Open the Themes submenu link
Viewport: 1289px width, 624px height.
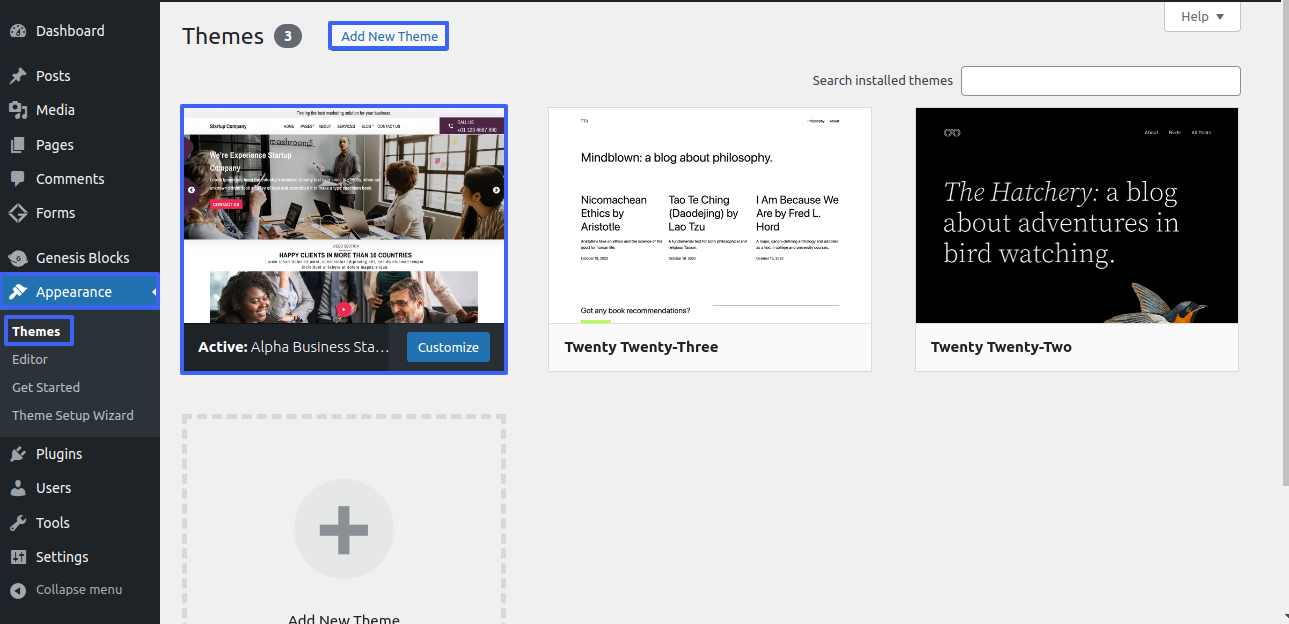point(36,331)
